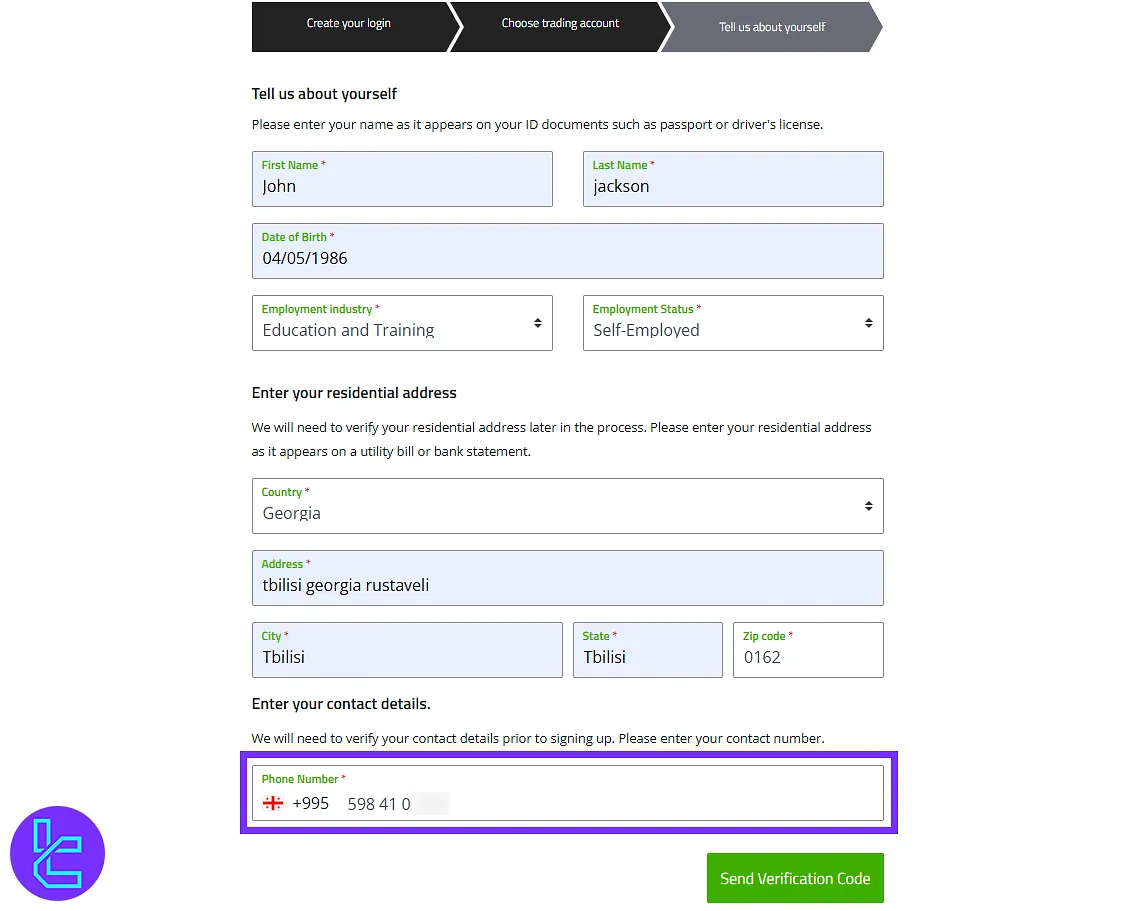The image size is (1137, 911).
Task: Click the Date of Birth field
Action: pos(567,251)
